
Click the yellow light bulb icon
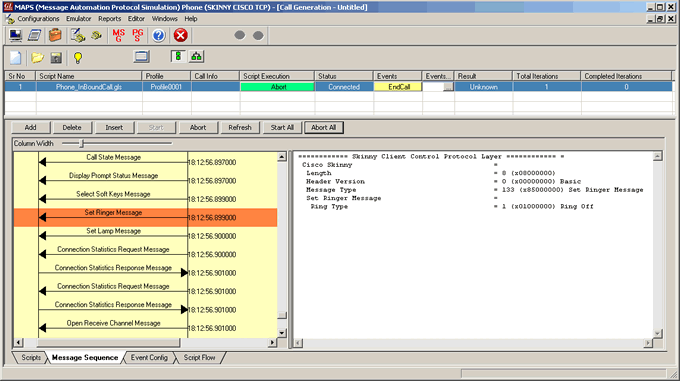[78, 58]
